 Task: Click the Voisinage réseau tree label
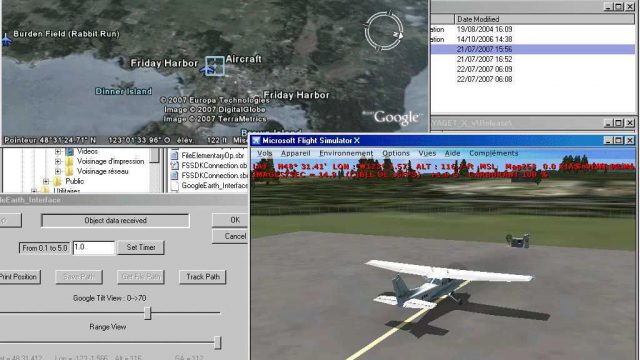click(102, 171)
